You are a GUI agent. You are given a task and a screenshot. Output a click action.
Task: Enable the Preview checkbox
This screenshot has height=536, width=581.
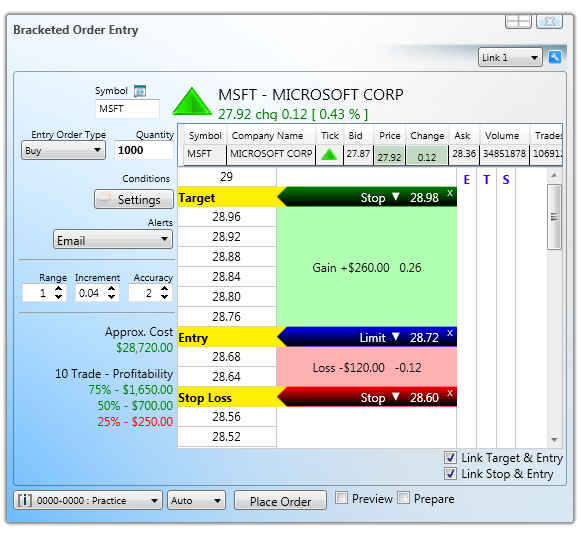click(341, 497)
